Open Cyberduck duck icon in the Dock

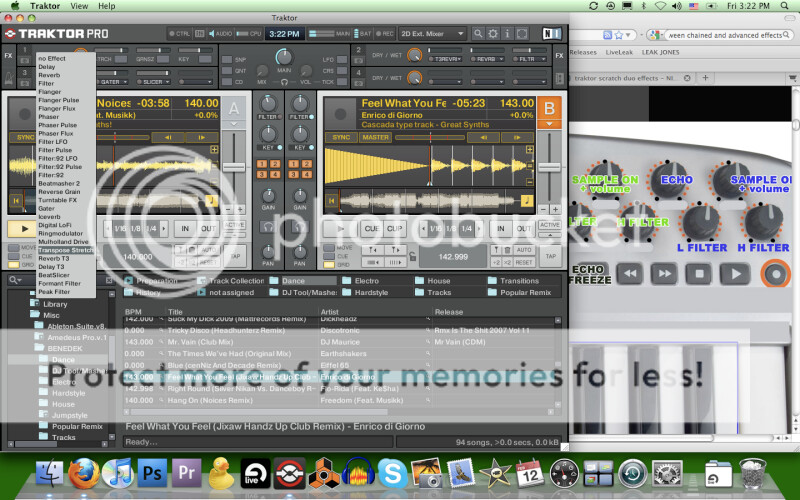click(221, 473)
